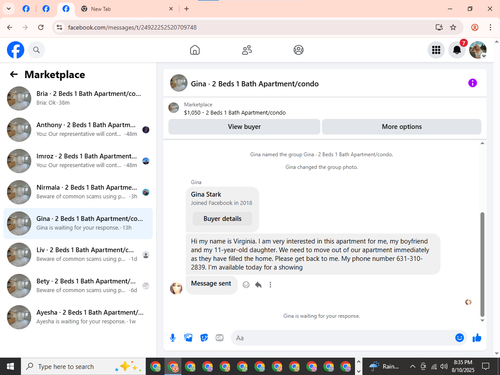
Task: Open the taskbar volume icon
Action: (x=444, y=367)
